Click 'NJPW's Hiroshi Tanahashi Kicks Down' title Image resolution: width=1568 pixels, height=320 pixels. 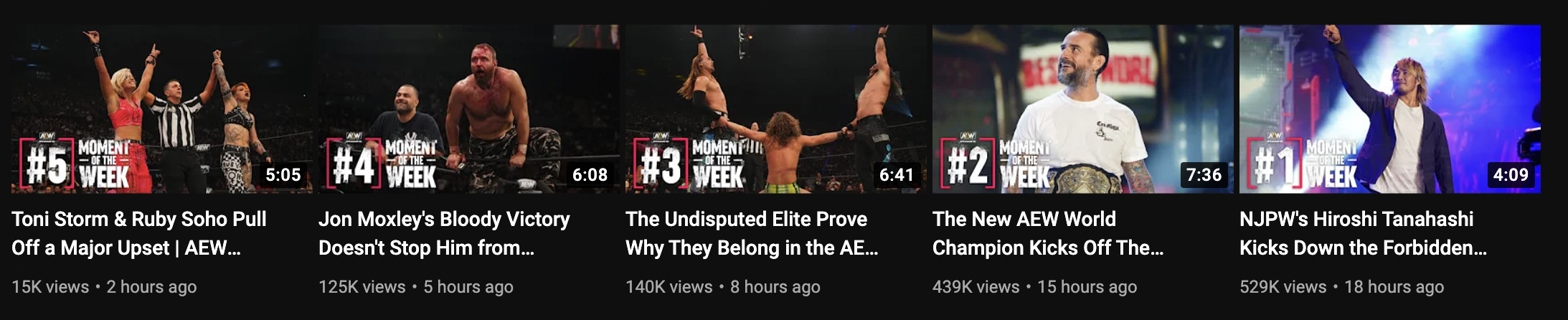(x=1363, y=233)
